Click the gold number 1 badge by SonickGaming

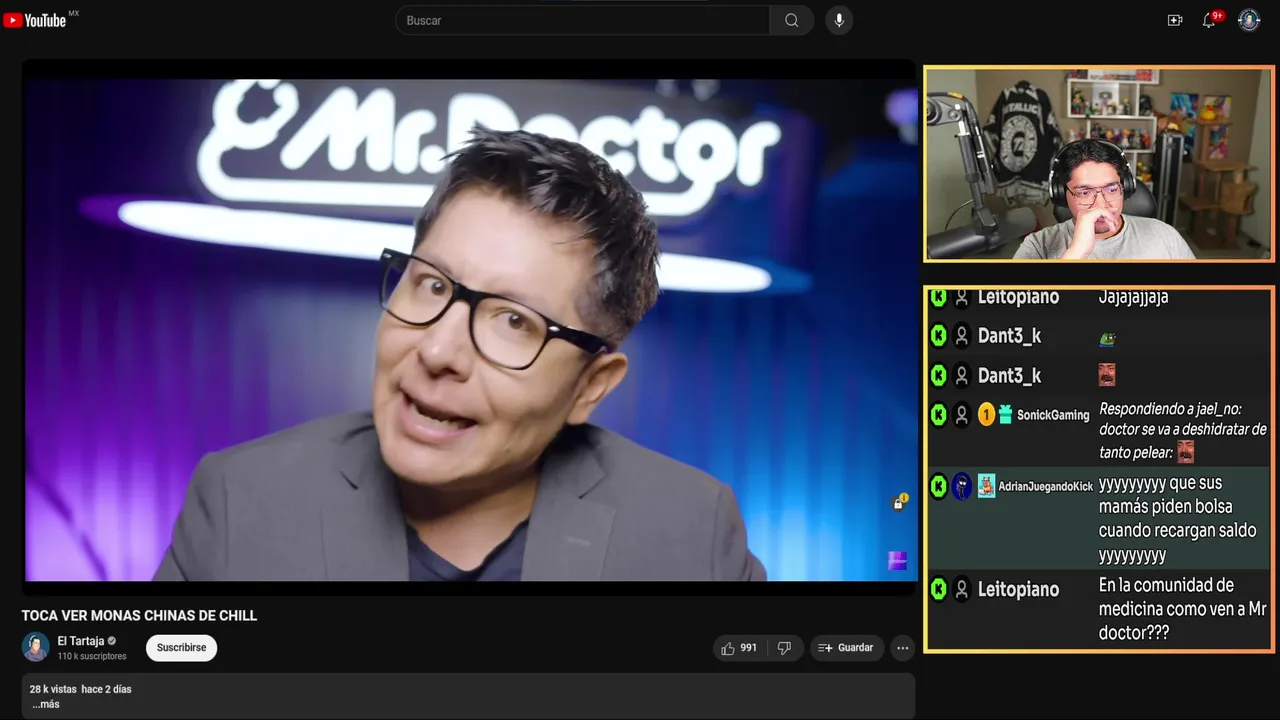986,415
